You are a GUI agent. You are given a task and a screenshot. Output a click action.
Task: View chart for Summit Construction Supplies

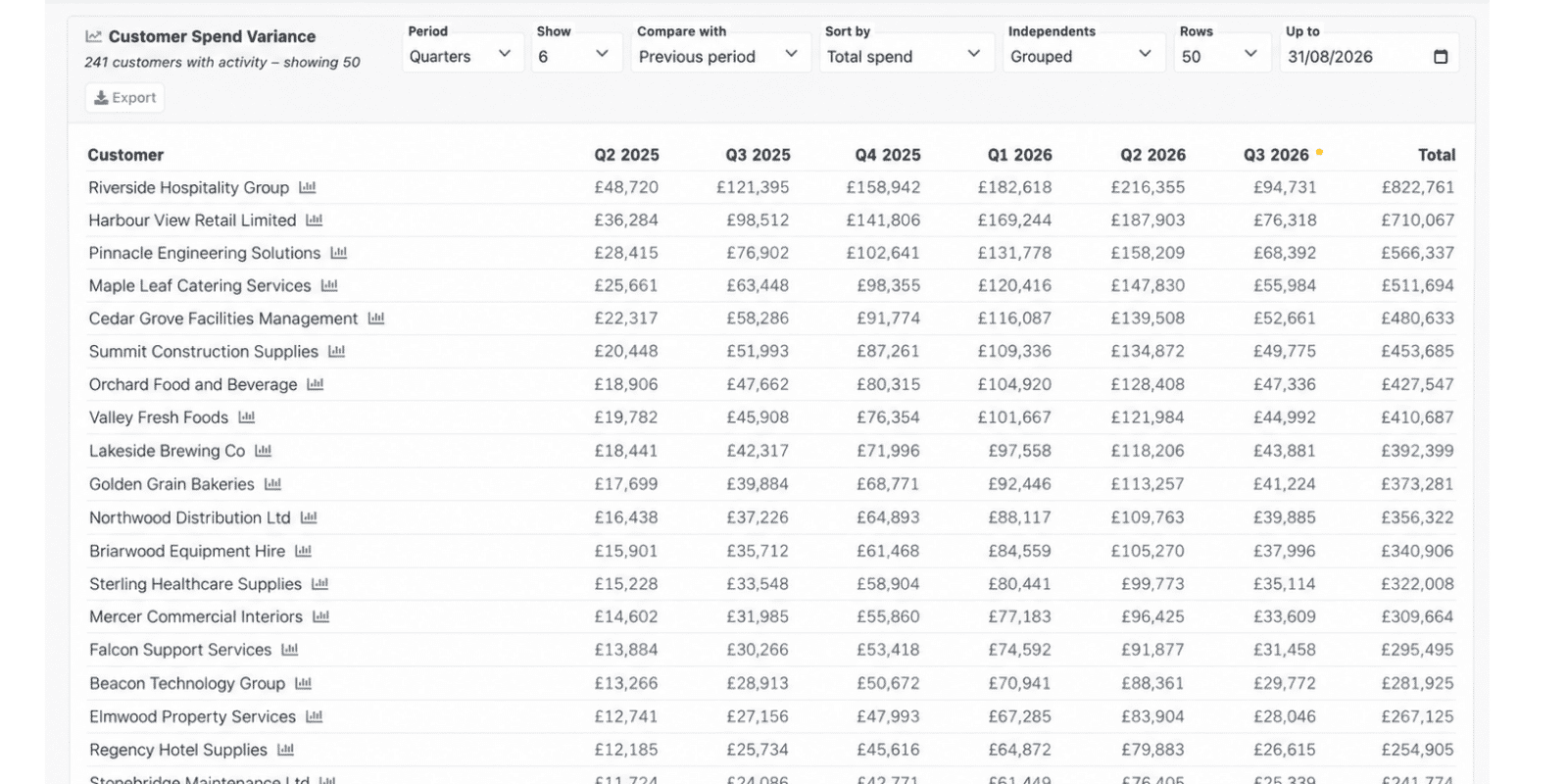click(x=337, y=351)
